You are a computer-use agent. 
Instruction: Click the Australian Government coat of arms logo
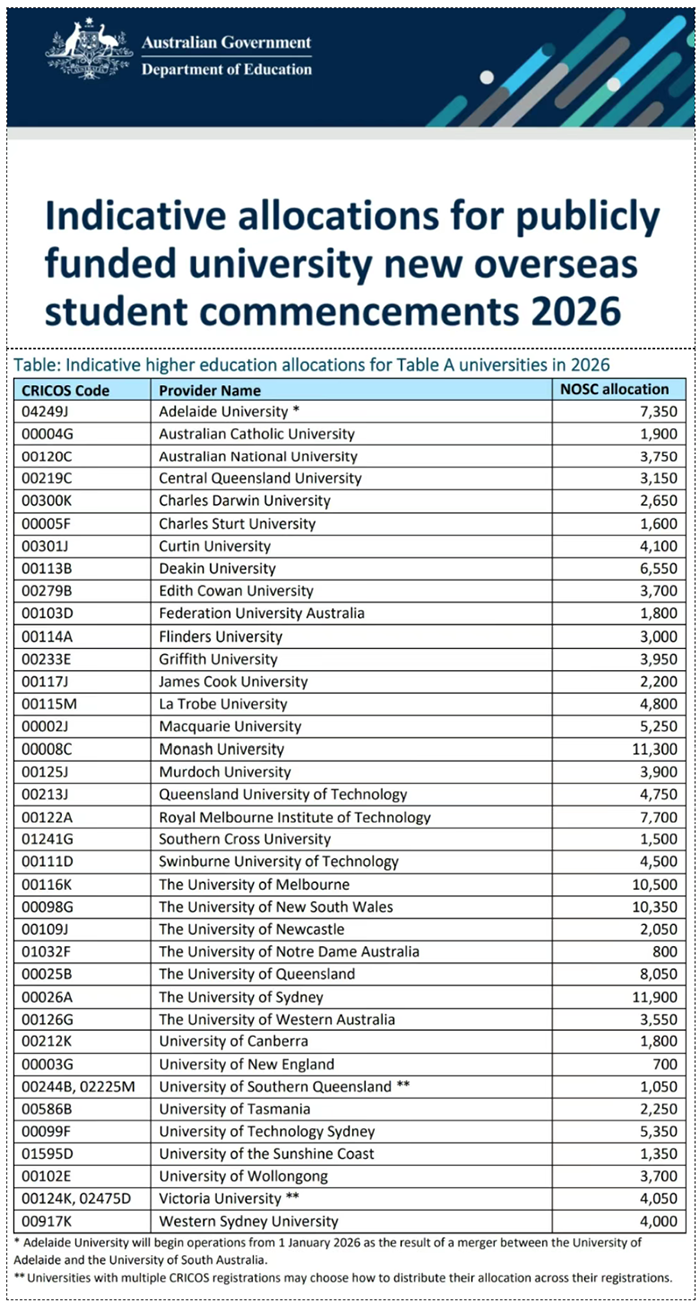tap(89, 52)
